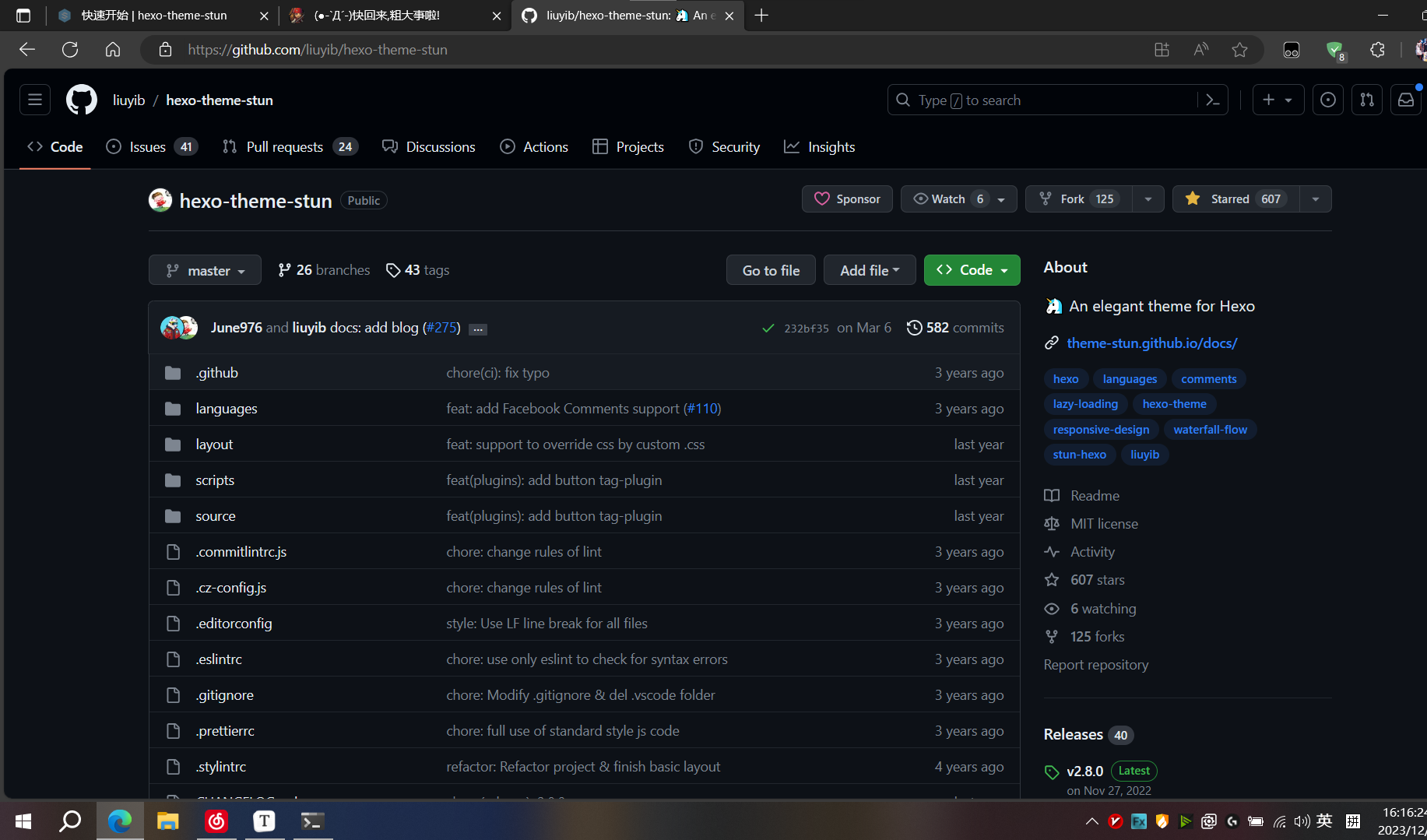The width and height of the screenshot is (1427, 840).
Task: Open the languages folder
Action: [x=227, y=409]
